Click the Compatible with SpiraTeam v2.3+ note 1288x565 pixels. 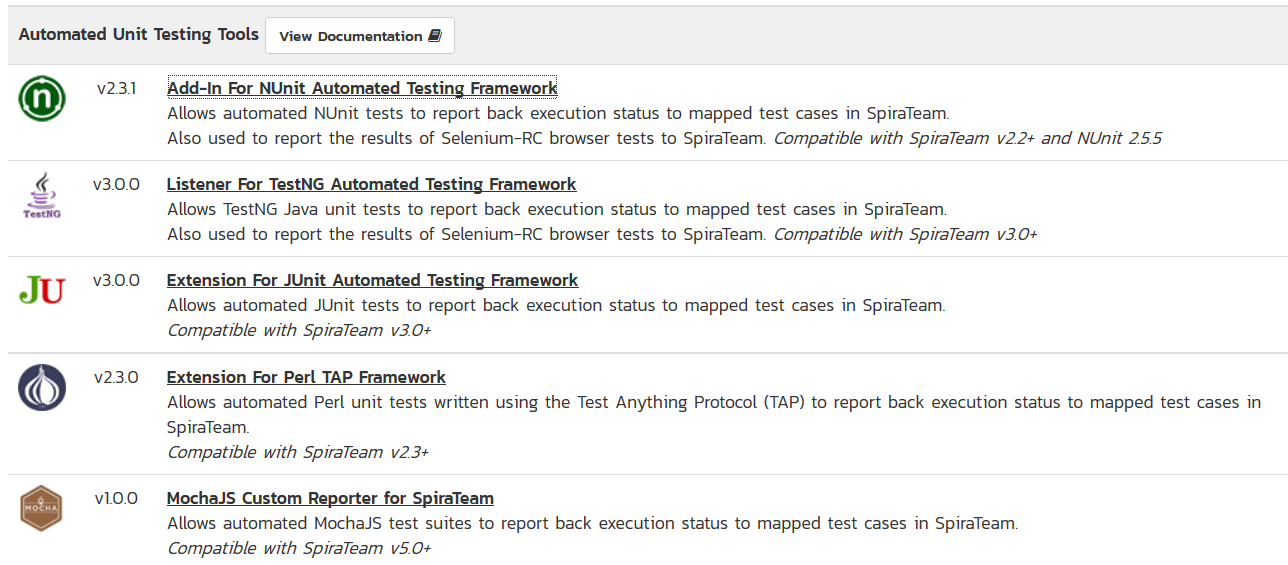coord(298,452)
